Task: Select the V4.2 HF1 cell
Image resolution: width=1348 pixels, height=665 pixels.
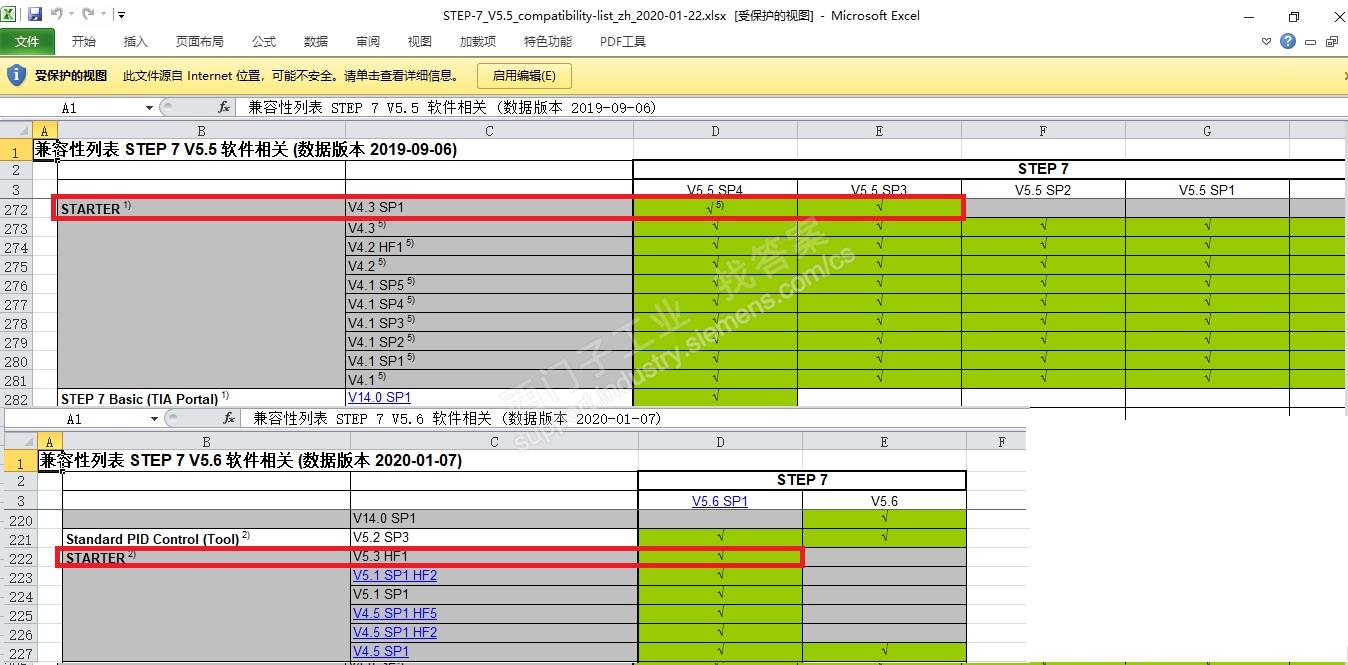Action: pos(489,246)
